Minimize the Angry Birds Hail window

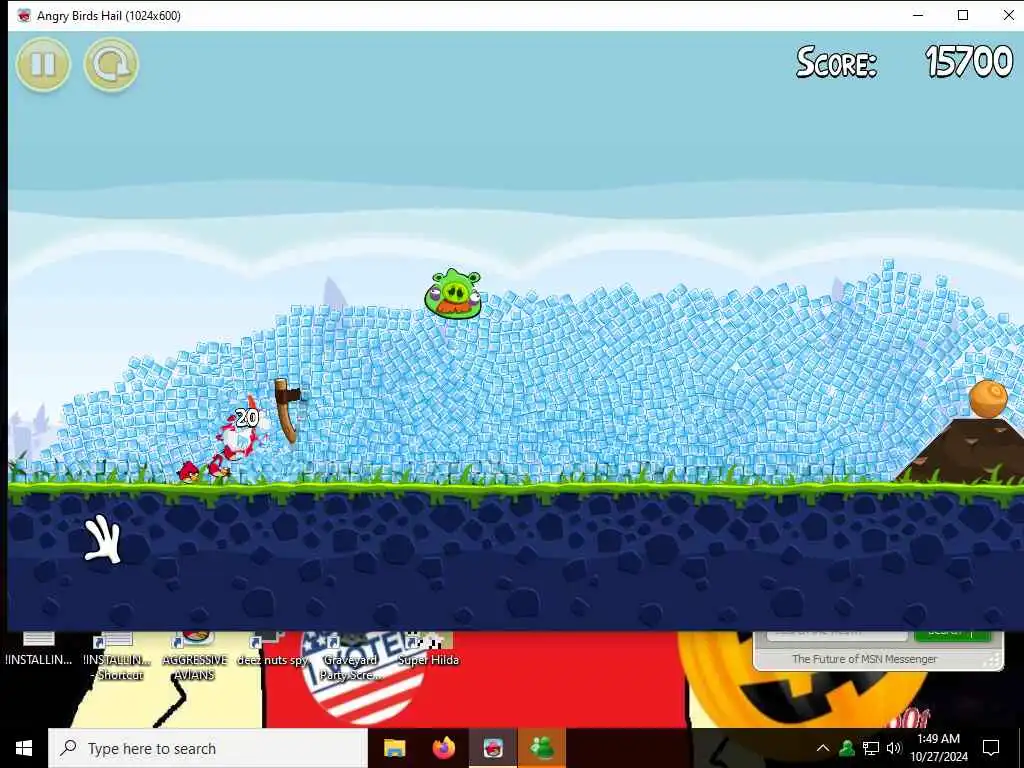click(x=918, y=15)
